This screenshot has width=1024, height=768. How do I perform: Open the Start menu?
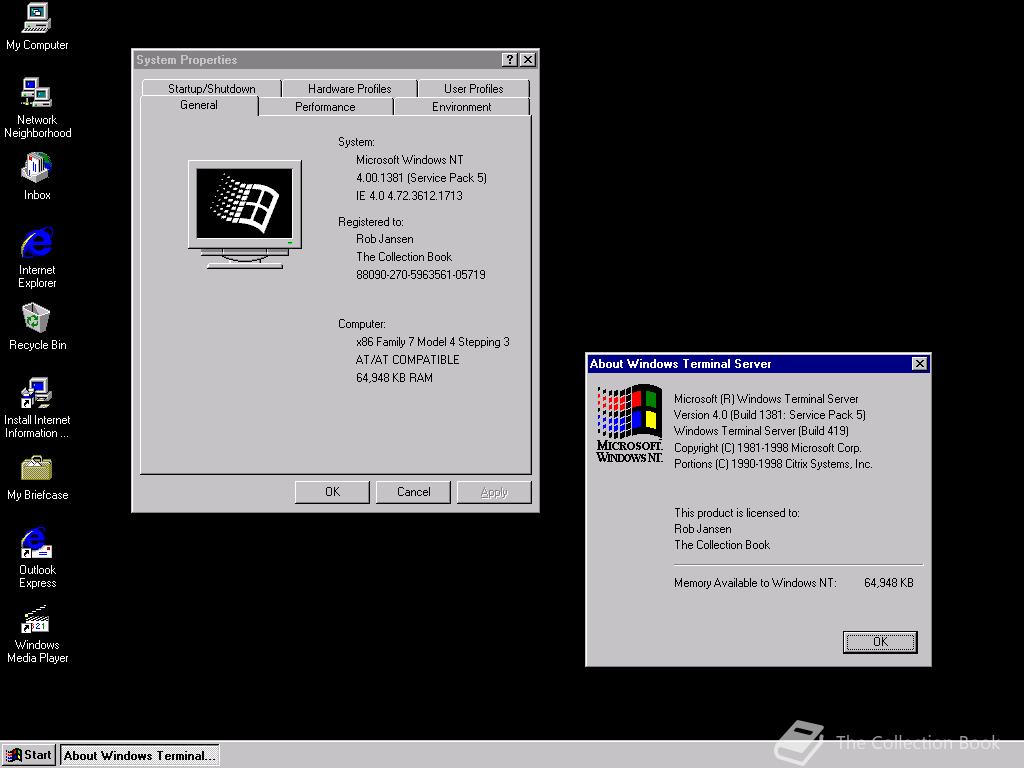(x=29, y=756)
